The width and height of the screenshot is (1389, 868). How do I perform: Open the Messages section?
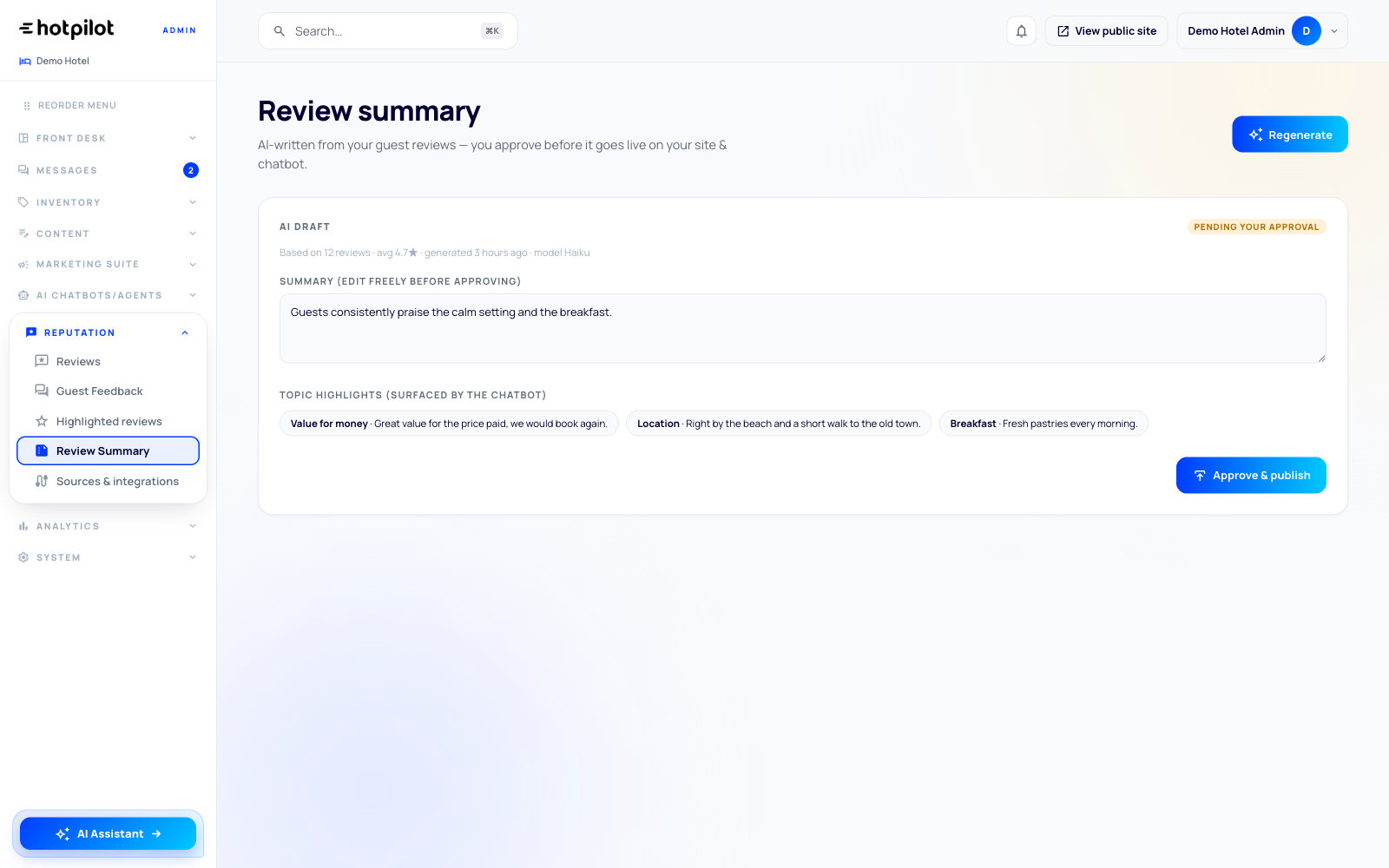[109, 170]
